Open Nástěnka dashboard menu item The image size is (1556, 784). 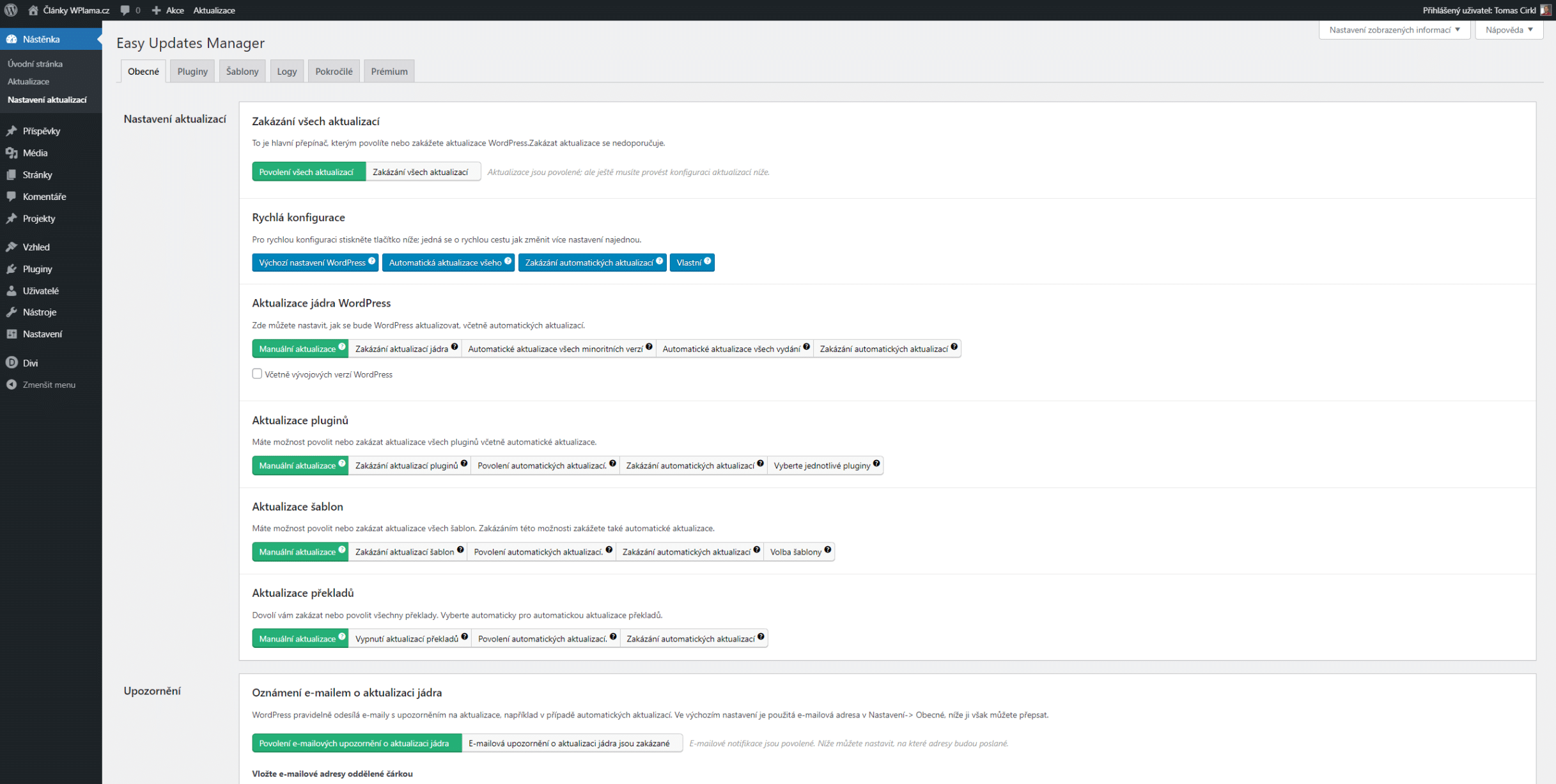[51, 39]
